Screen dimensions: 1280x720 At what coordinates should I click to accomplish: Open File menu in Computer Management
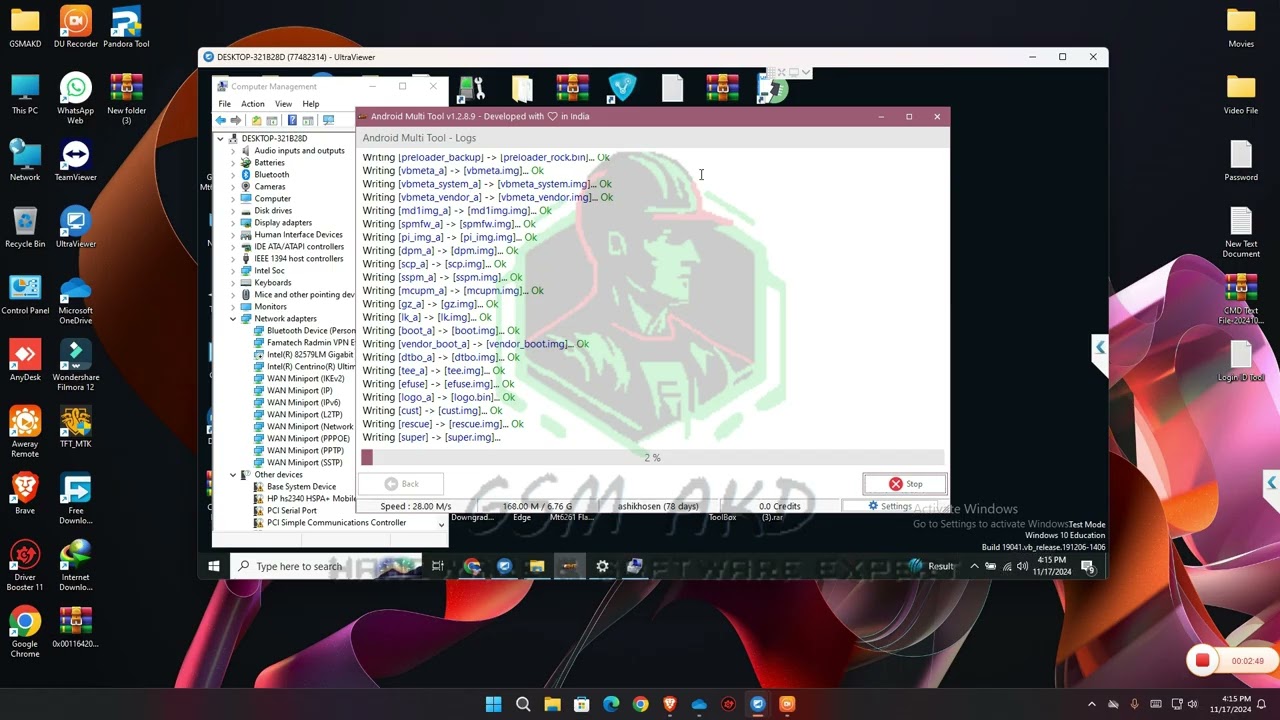click(225, 104)
